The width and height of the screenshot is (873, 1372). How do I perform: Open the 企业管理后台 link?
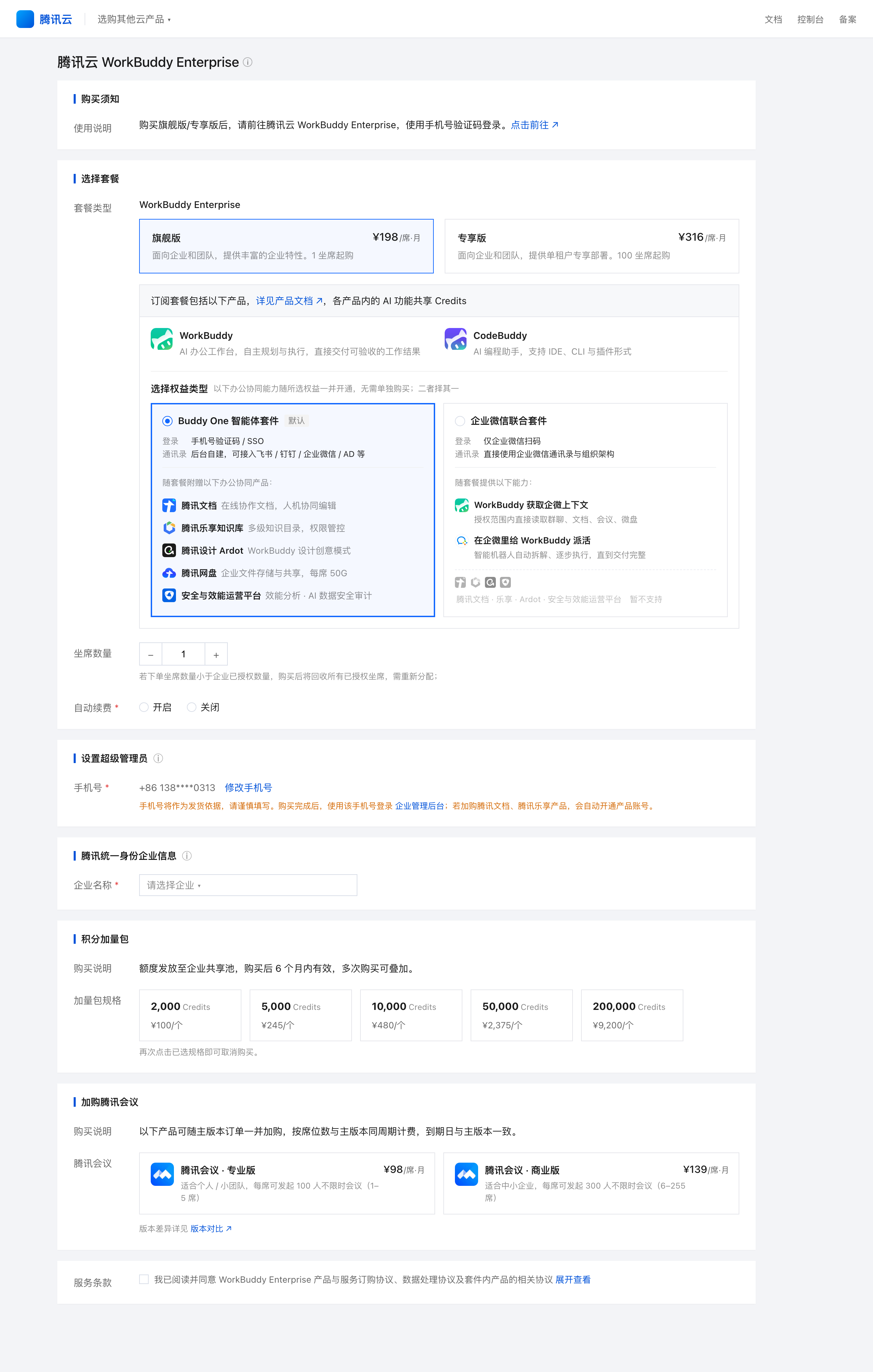(x=419, y=806)
